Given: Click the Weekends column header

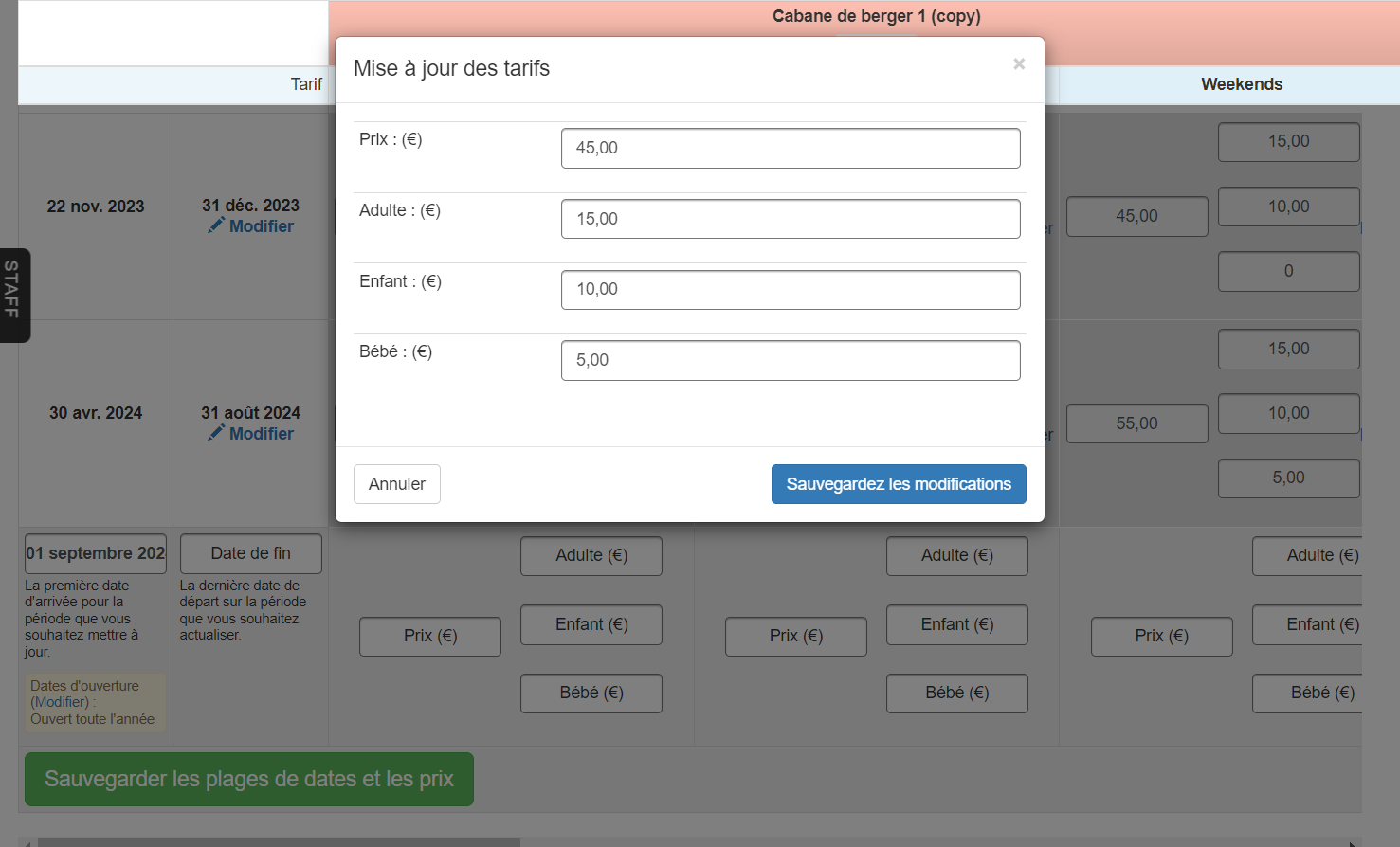Looking at the screenshot, I should tap(1242, 84).
